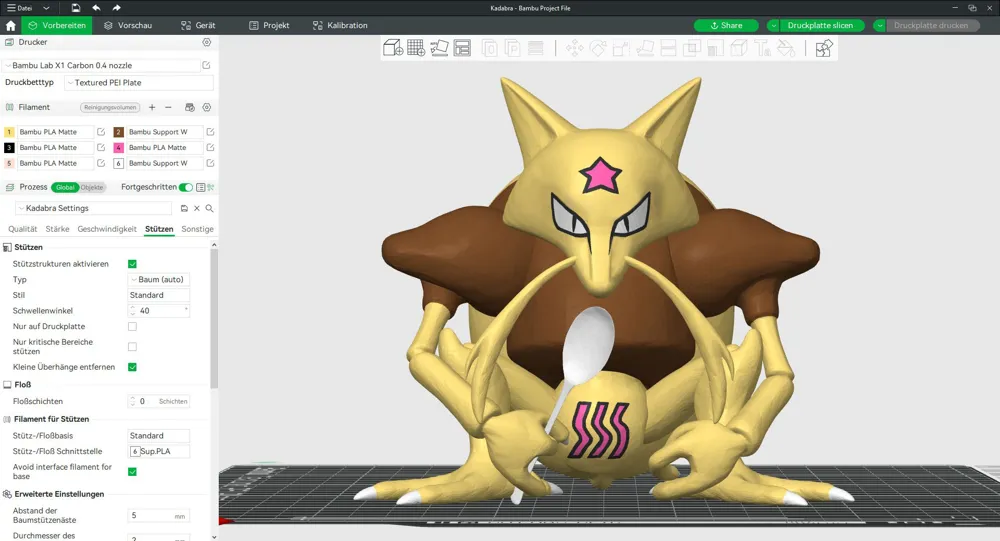Screen dimensions: 1000x541
Task: Click the Undo arrow
Action: tap(96, 8)
